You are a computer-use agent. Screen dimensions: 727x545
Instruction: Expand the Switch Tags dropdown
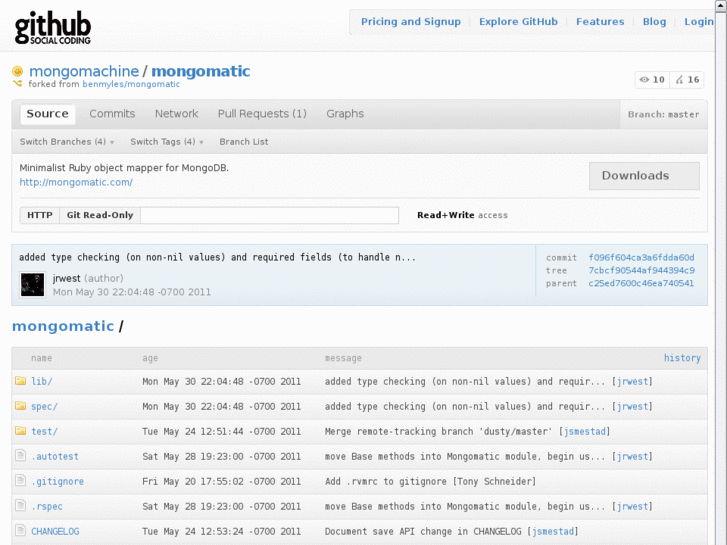(x=166, y=142)
